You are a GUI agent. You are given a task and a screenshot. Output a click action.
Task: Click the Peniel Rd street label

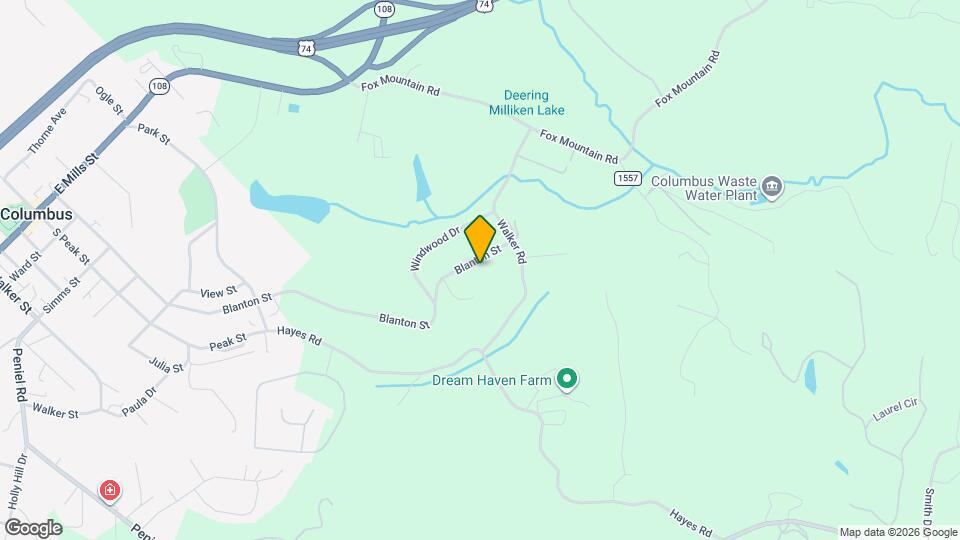point(20,375)
